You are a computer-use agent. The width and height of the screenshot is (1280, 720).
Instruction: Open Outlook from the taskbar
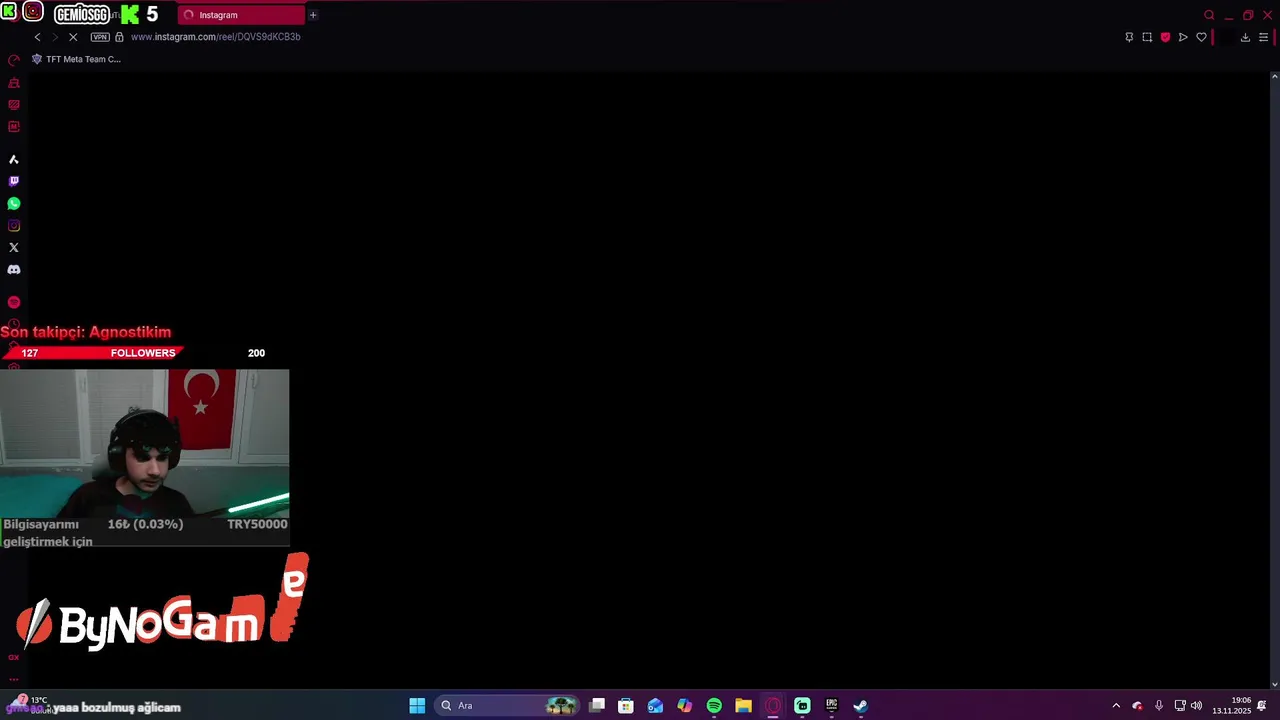[x=655, y=706]
